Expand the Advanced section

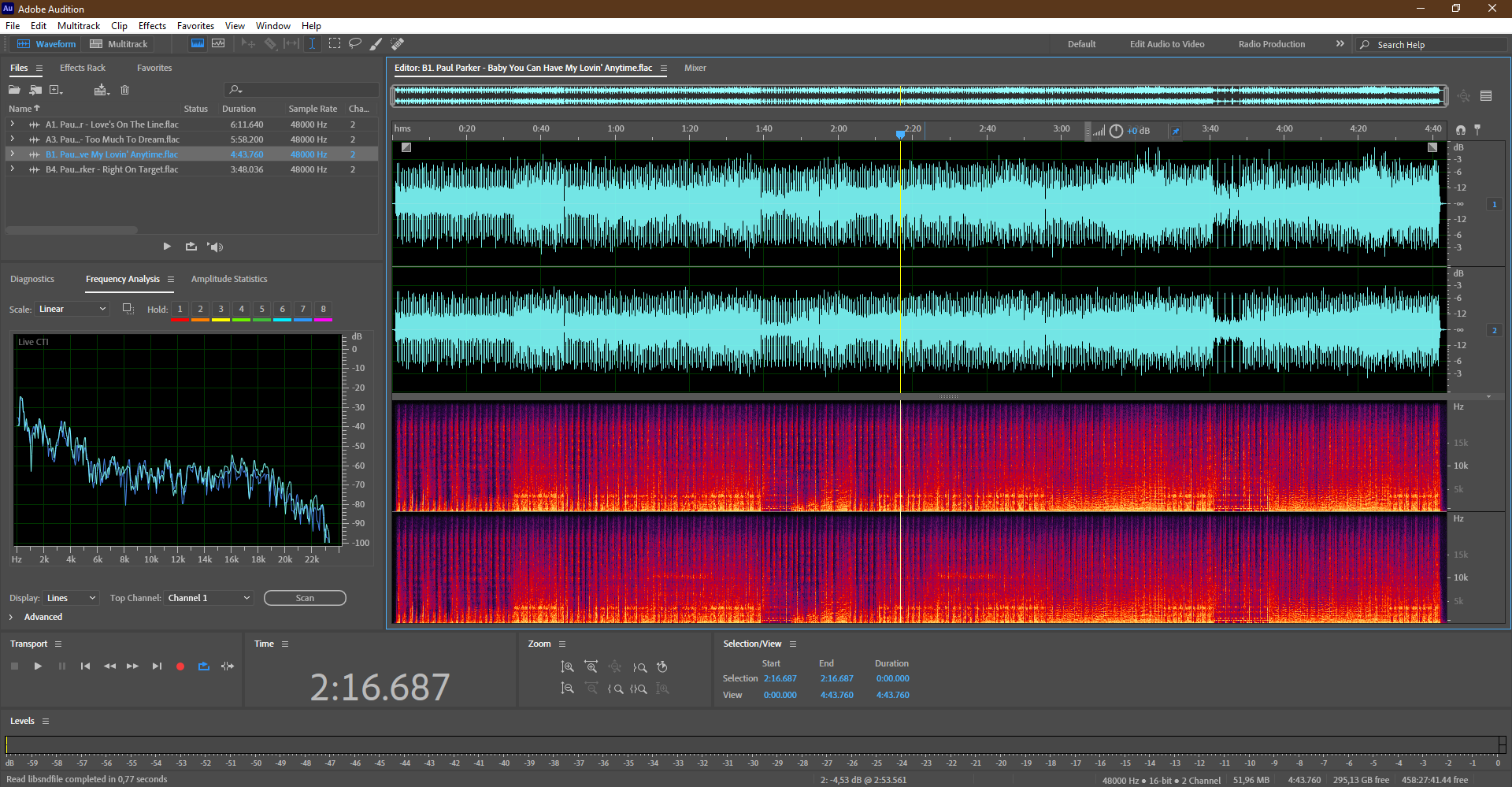(x=11, y=617)
